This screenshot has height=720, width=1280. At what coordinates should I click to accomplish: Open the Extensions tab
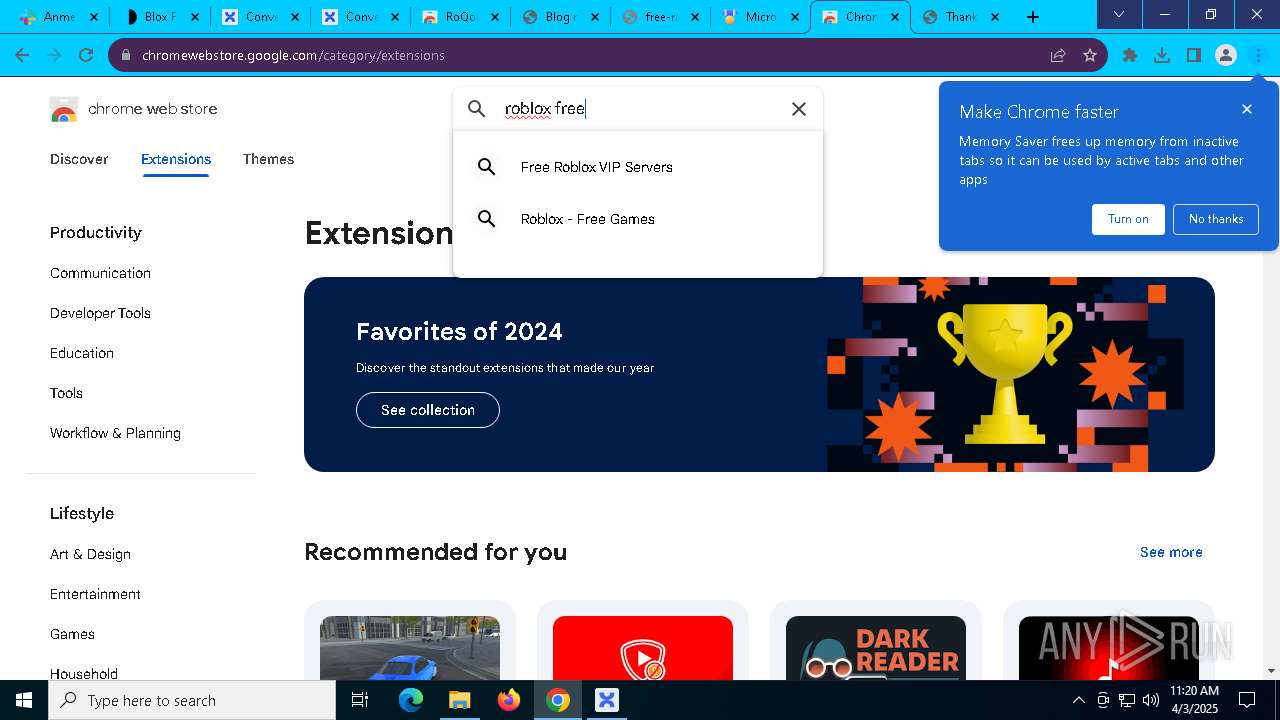click(176, 159)
